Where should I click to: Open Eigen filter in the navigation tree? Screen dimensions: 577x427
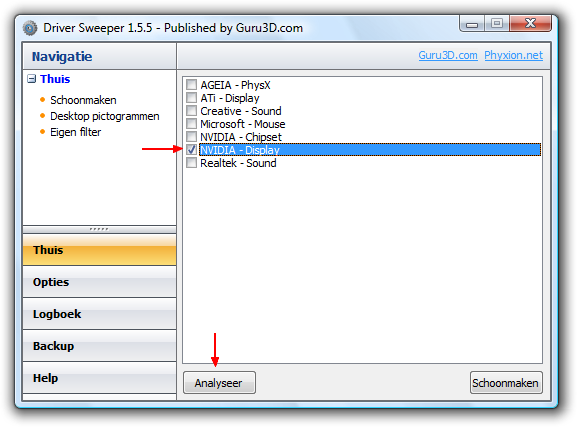coord(75,132)
